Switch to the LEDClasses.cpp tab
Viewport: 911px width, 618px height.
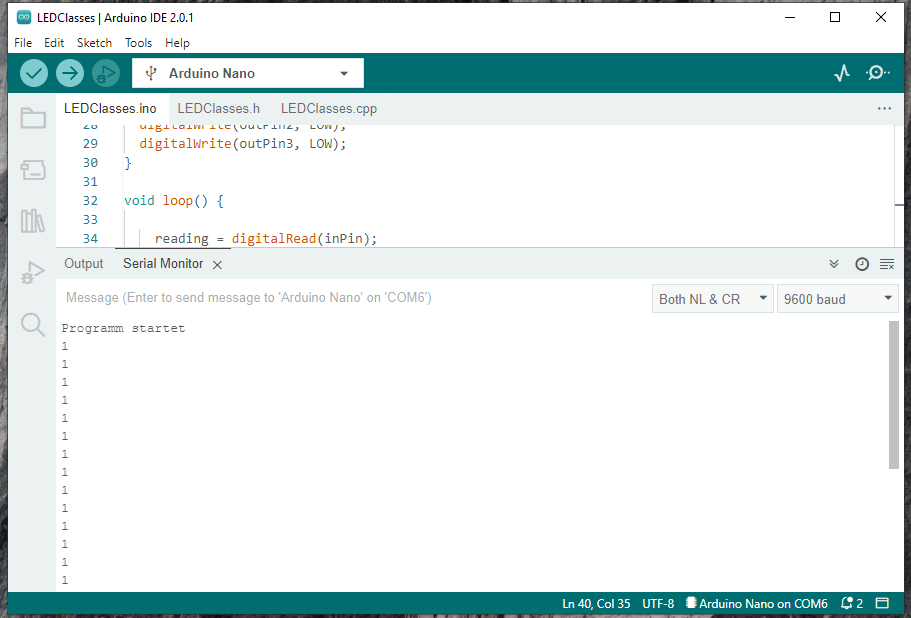[329, 109]
